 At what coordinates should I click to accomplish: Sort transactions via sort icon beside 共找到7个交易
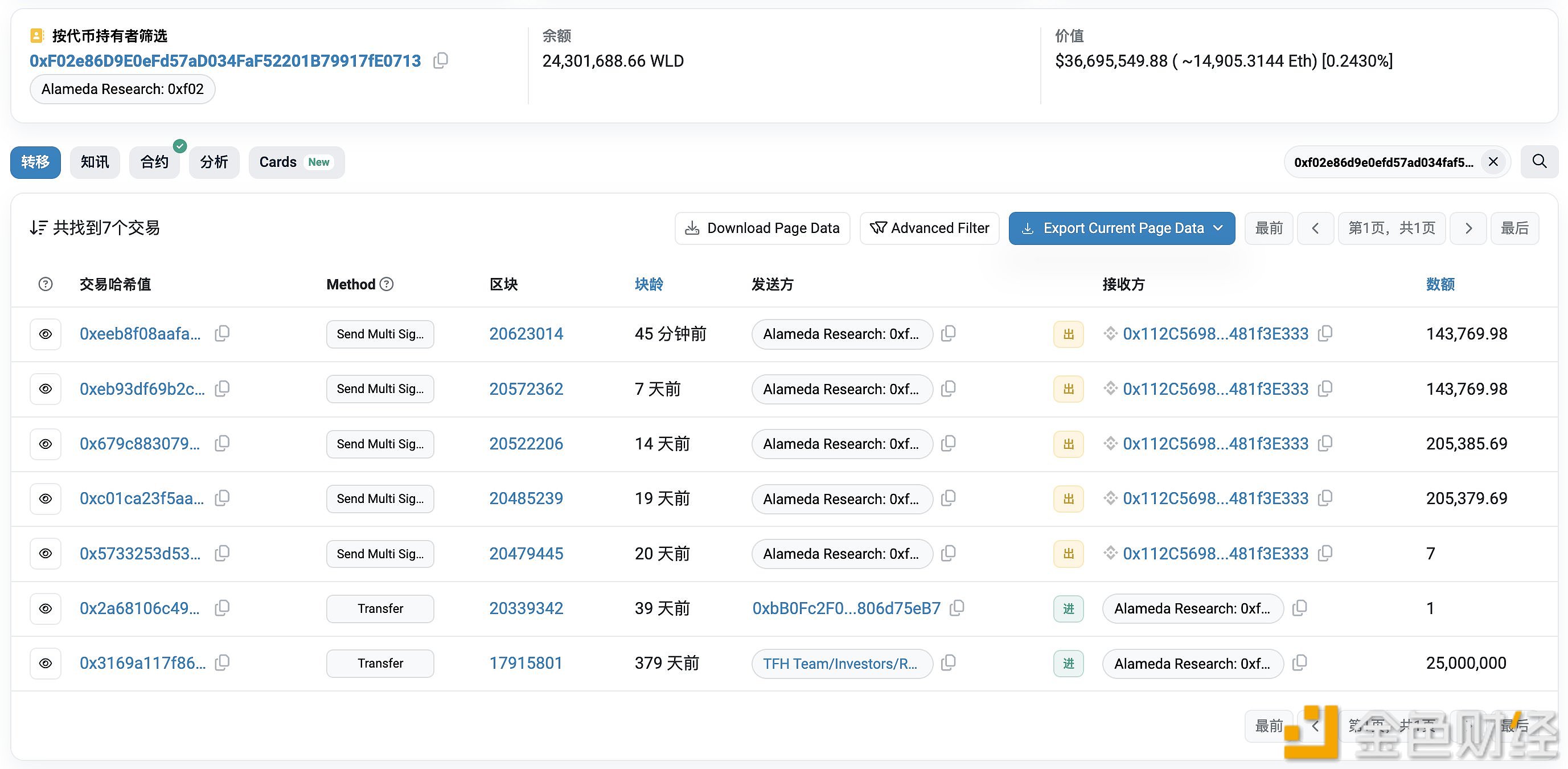tap(38, 228)
